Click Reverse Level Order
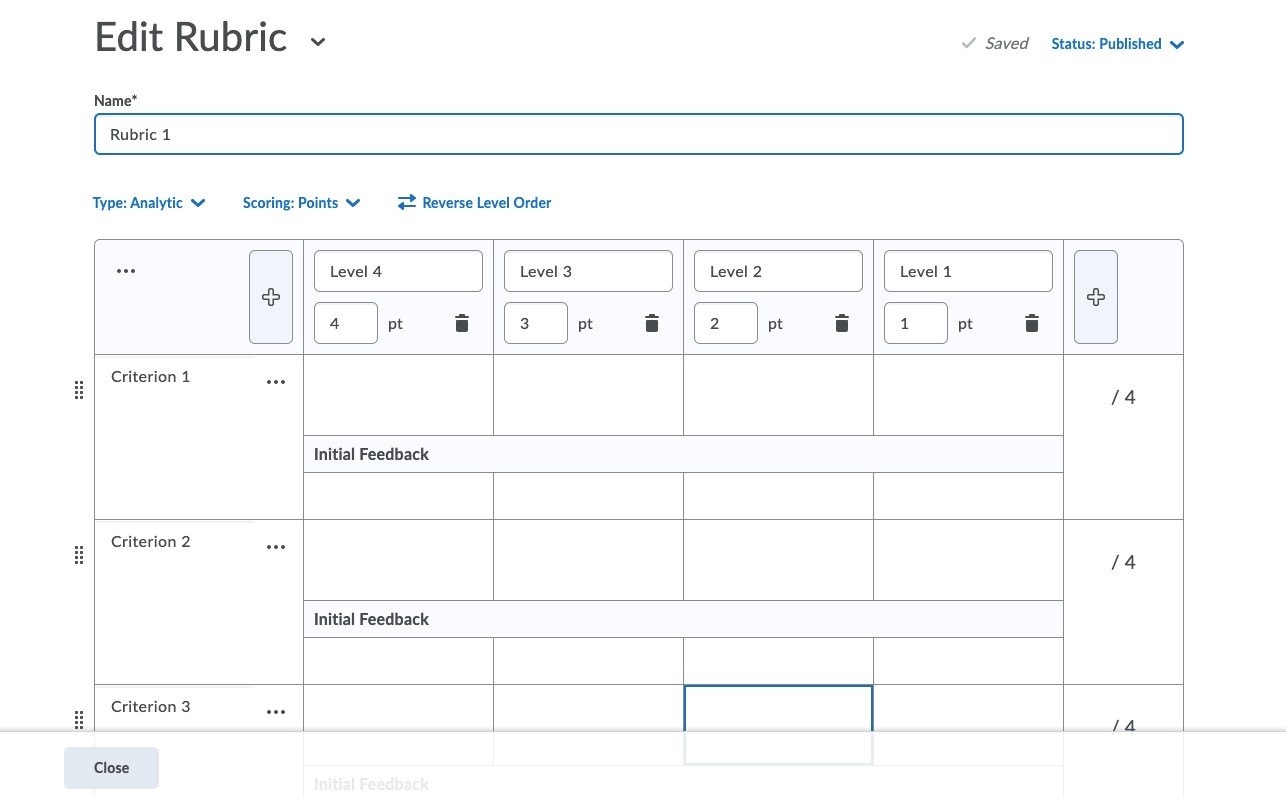The height and width of the screenshot is (798, 1286). click(x=475, y=203)
